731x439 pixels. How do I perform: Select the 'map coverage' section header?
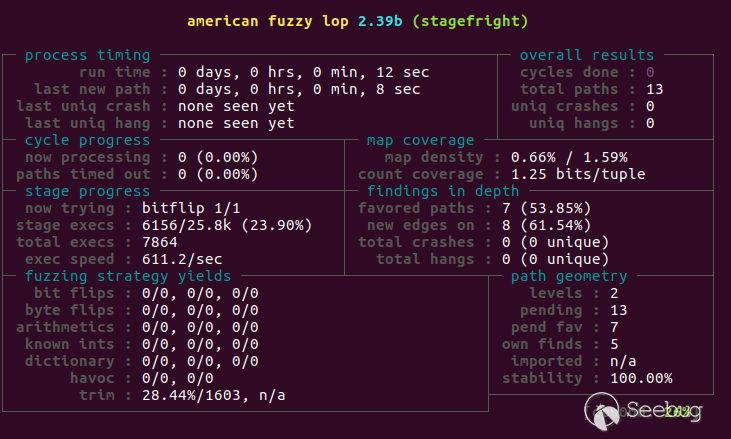point(421,140)
